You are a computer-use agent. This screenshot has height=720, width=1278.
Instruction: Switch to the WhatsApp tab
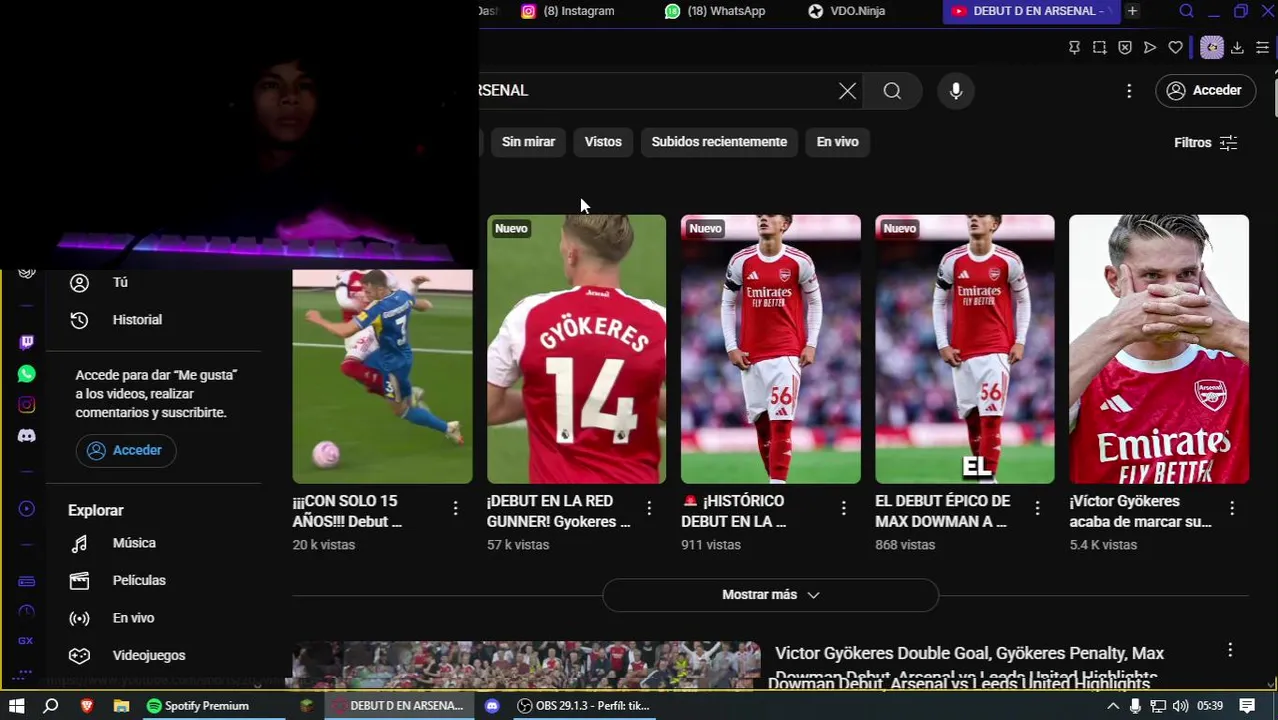[x=715, y=11]
